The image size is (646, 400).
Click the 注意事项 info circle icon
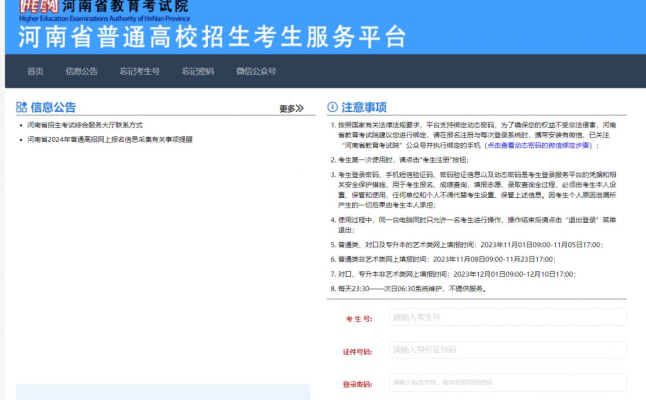click(332, 107)
